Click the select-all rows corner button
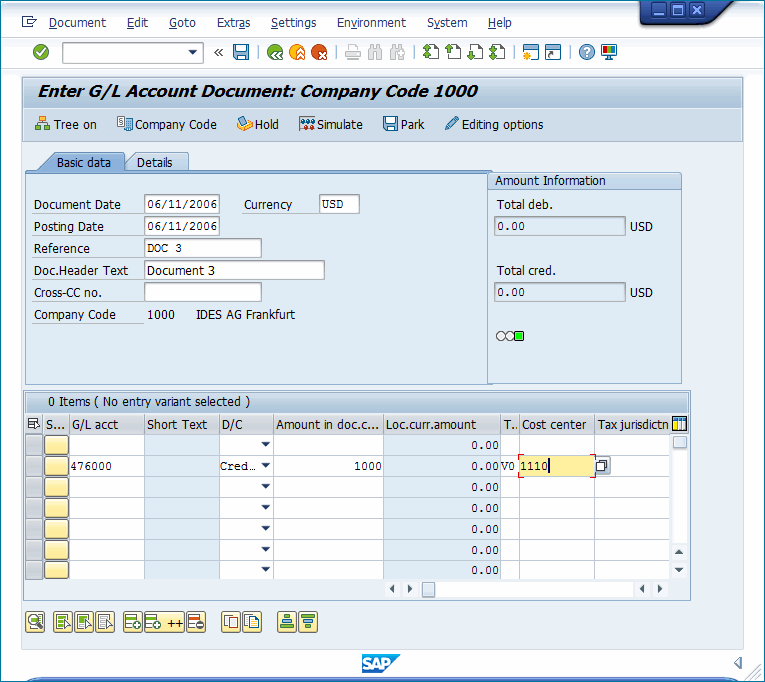 (x=34, y=424)
